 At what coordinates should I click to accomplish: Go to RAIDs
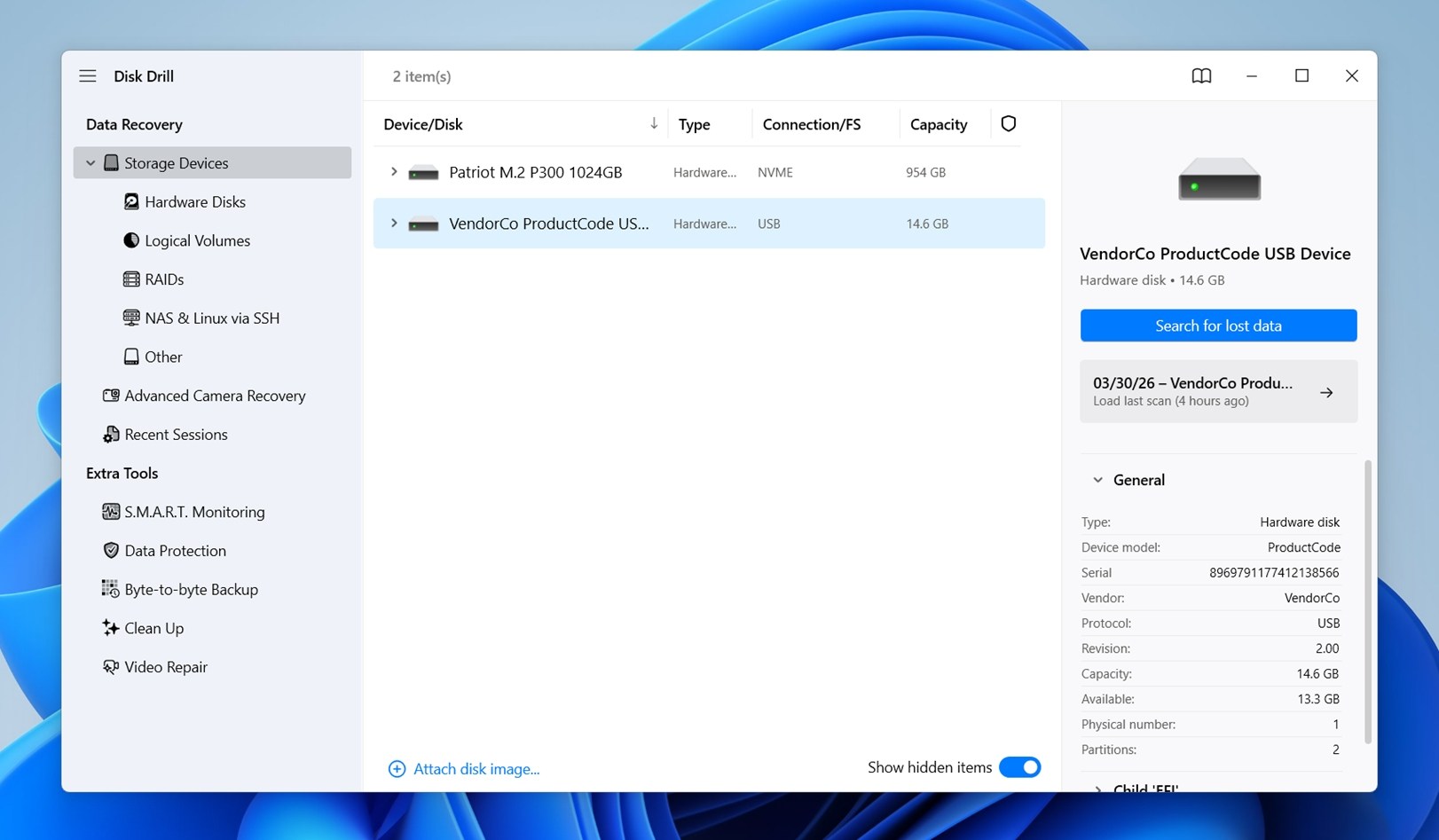[x=164, y=279]
